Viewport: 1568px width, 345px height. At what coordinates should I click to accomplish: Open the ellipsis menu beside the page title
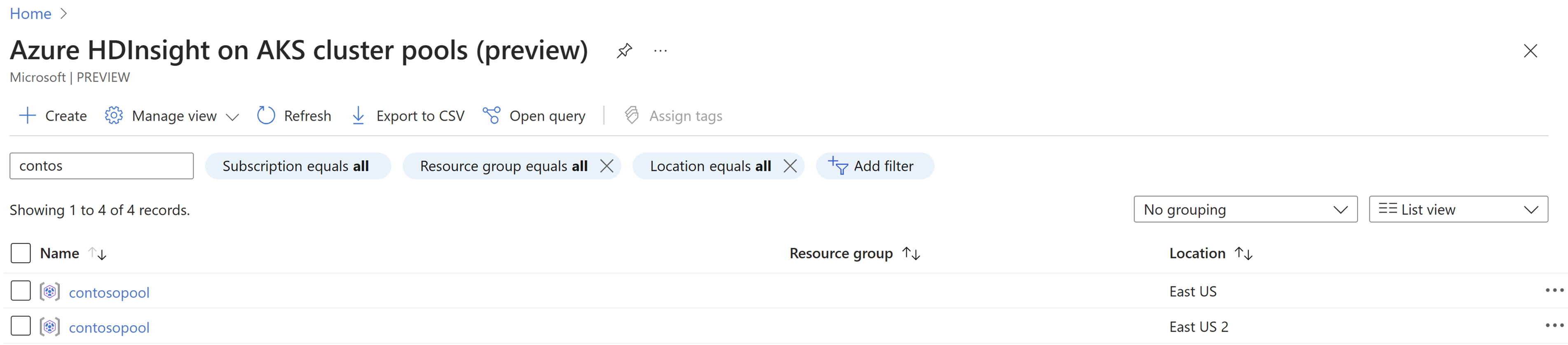(x=661, y=51)
